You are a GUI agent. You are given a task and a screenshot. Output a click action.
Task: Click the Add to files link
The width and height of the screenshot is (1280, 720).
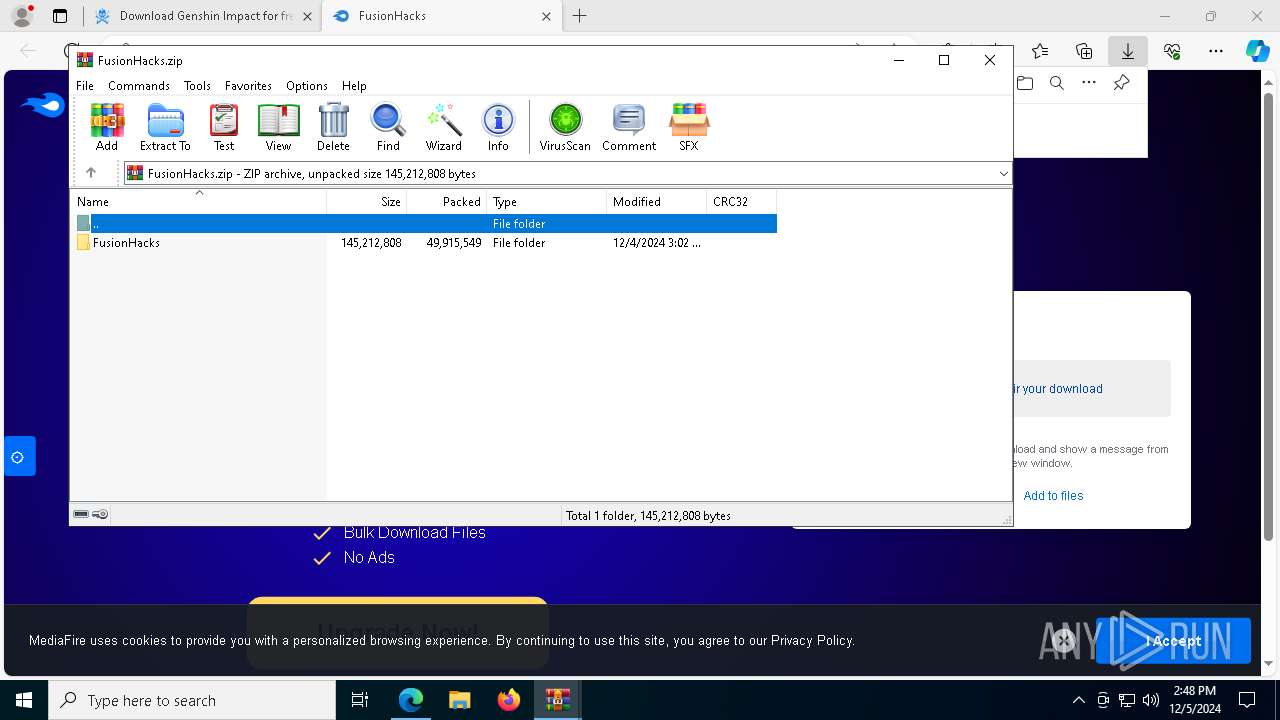[x=1053, y=496]
